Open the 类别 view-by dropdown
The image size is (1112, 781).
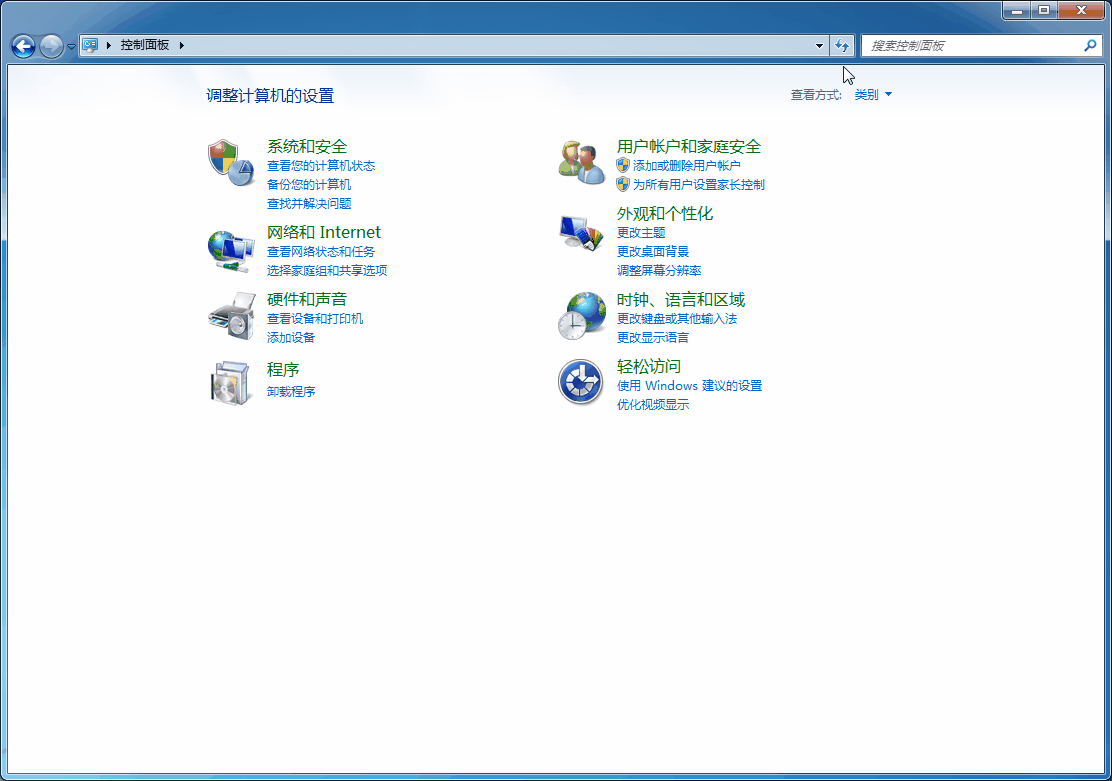[x=873, y=95]
